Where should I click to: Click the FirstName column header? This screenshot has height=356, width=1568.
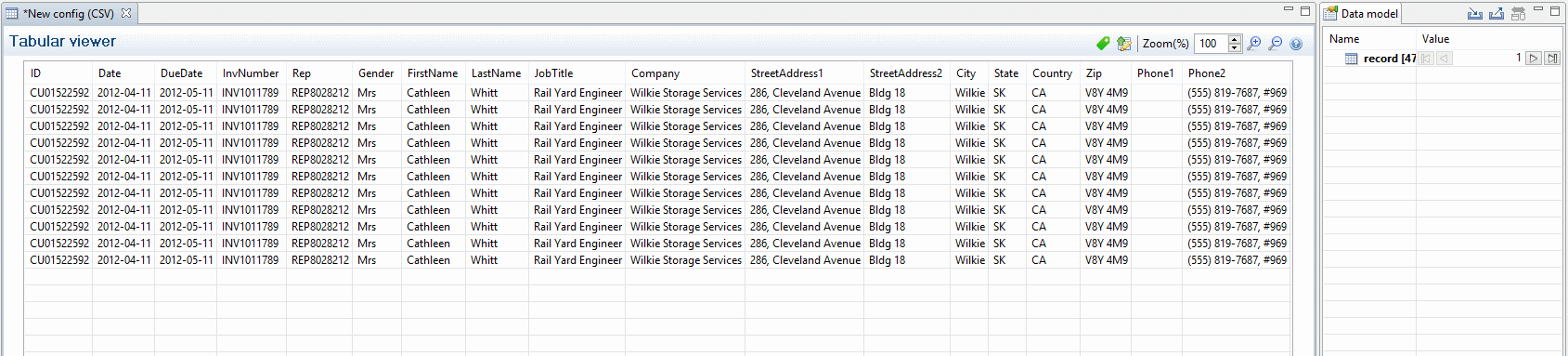pyautogui.click(x=434, y=73)
